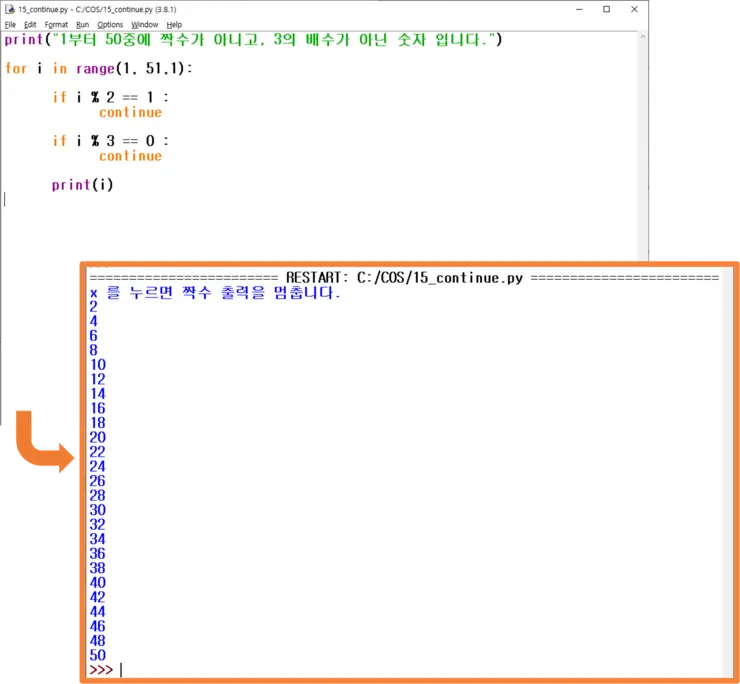Click the shell prompt >>> input line
The height and width of the screenshot is (684, 740).
click(406, 669)
